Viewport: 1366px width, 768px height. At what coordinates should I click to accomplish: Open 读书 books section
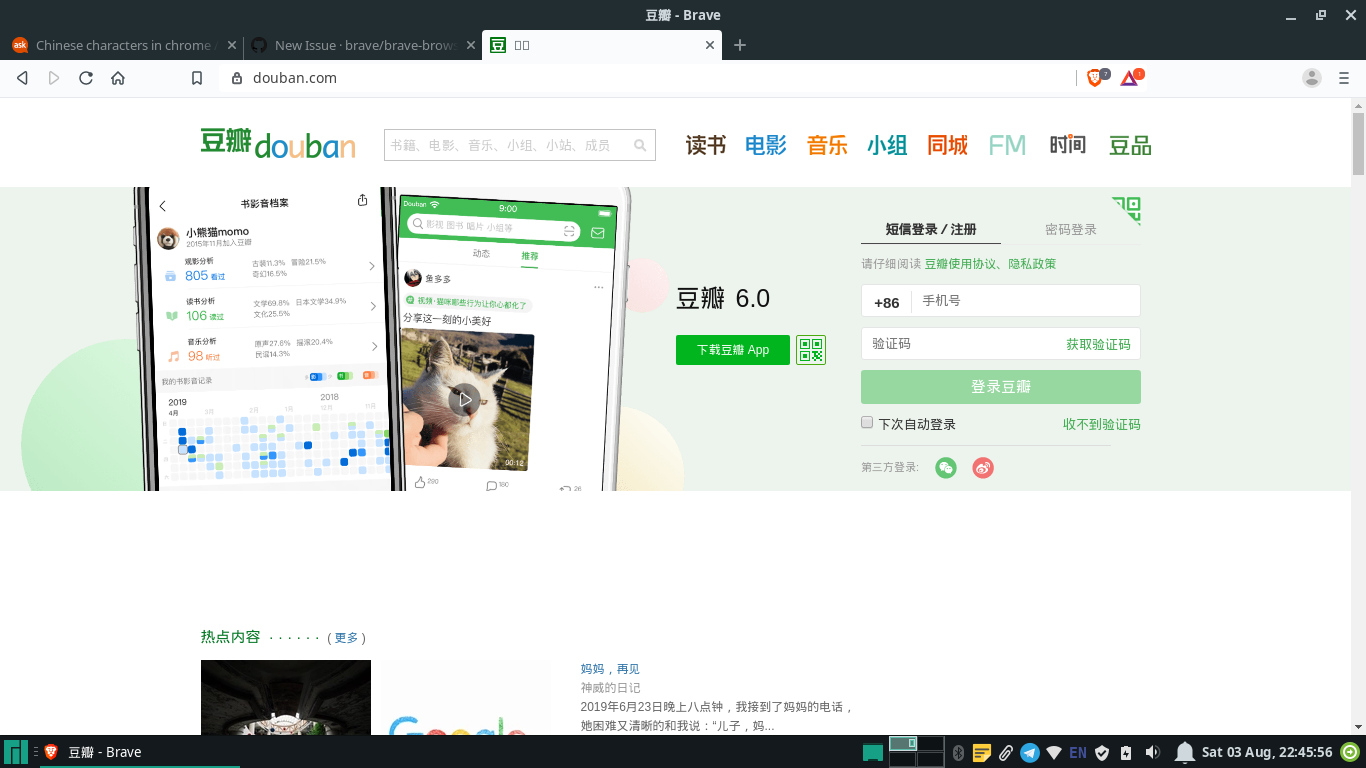[x=706, y=146]
